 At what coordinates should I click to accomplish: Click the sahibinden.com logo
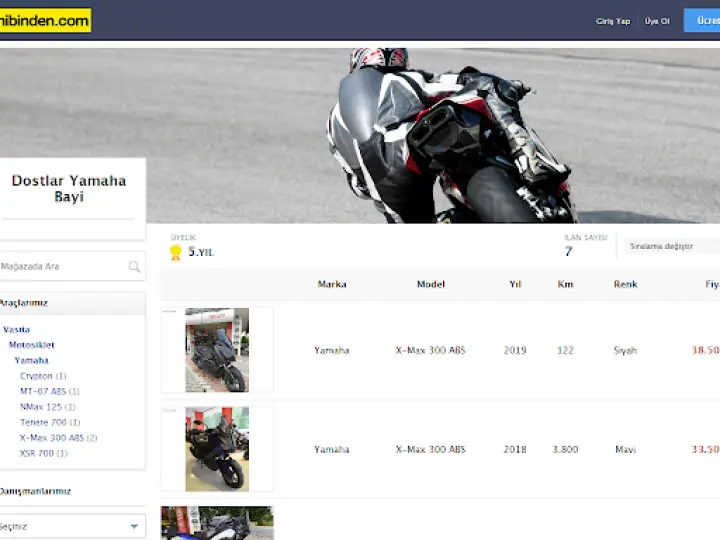pos(45,21)
